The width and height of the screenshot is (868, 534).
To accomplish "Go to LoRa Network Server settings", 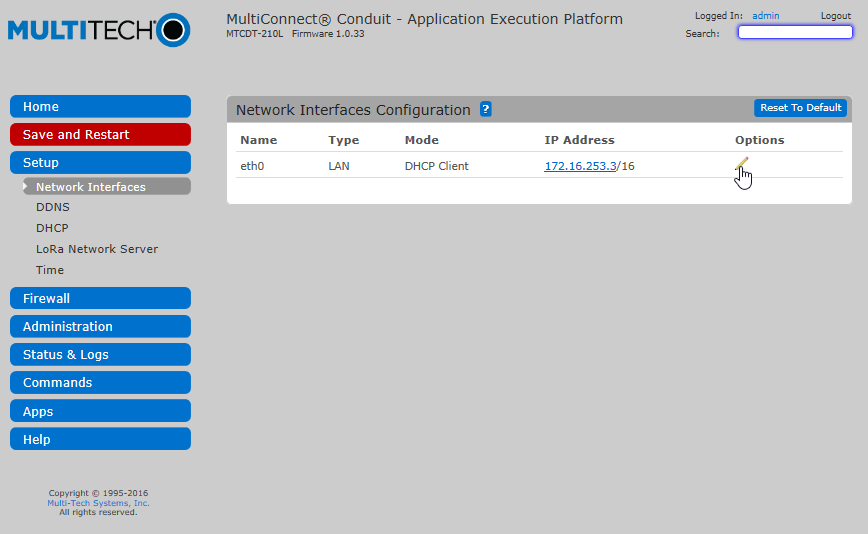I will [x=97, y=249].
